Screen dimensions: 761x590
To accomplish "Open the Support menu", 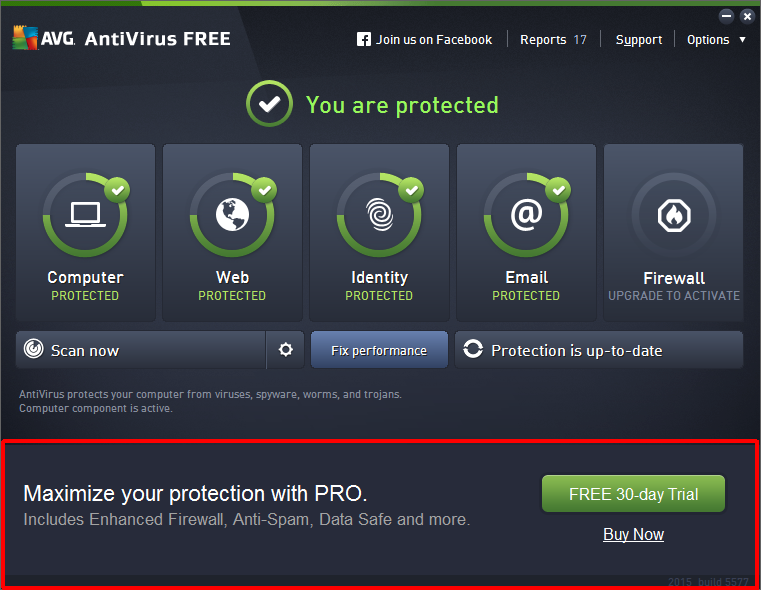I will (639, 40).
